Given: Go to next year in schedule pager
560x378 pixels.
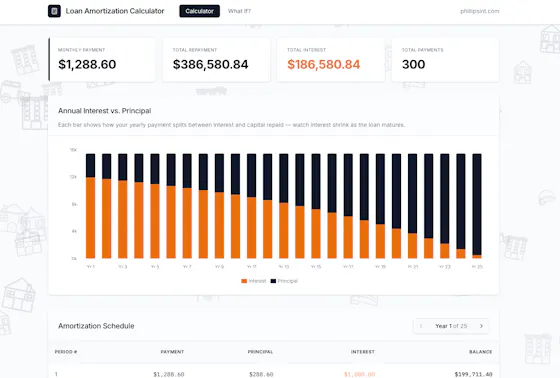Looking at the screenshot, I should pyautogui.click(x=481, y=326).
